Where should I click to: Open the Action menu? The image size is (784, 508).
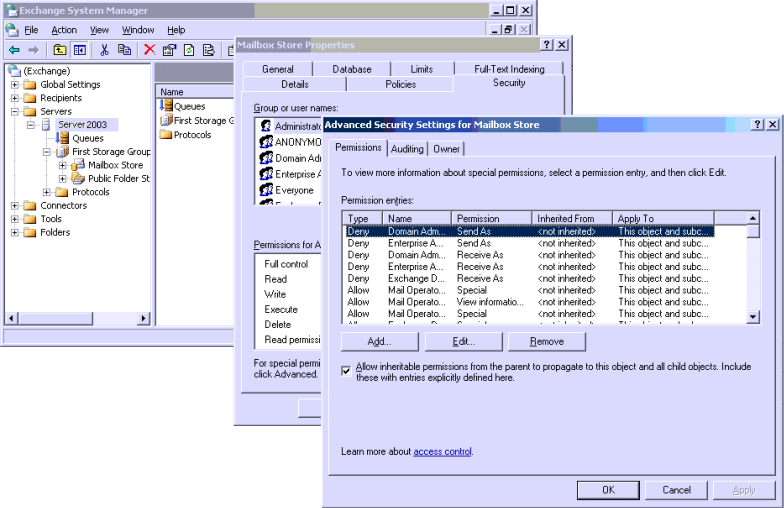(x=64, y=30)
